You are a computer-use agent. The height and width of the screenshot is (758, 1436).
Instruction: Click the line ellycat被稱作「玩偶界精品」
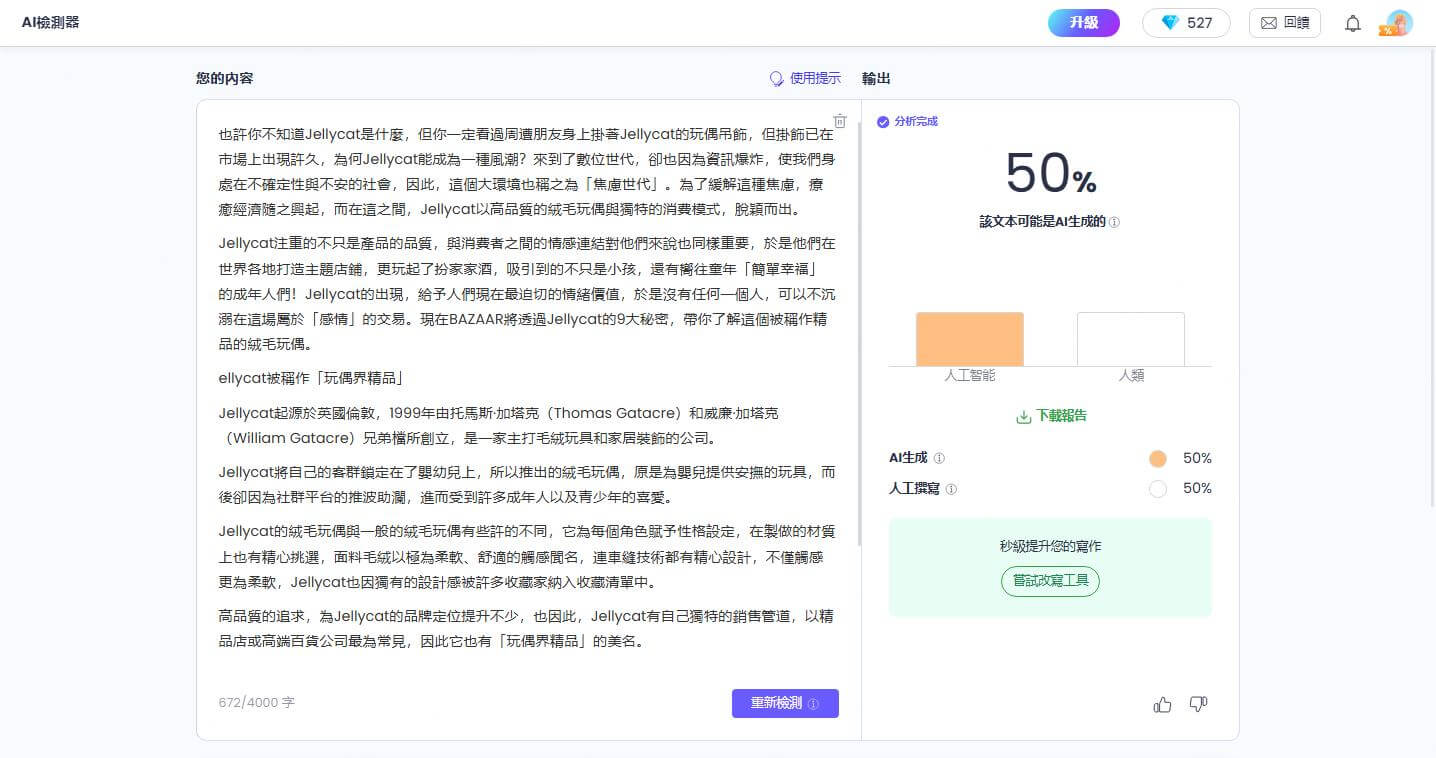point(310,378)
